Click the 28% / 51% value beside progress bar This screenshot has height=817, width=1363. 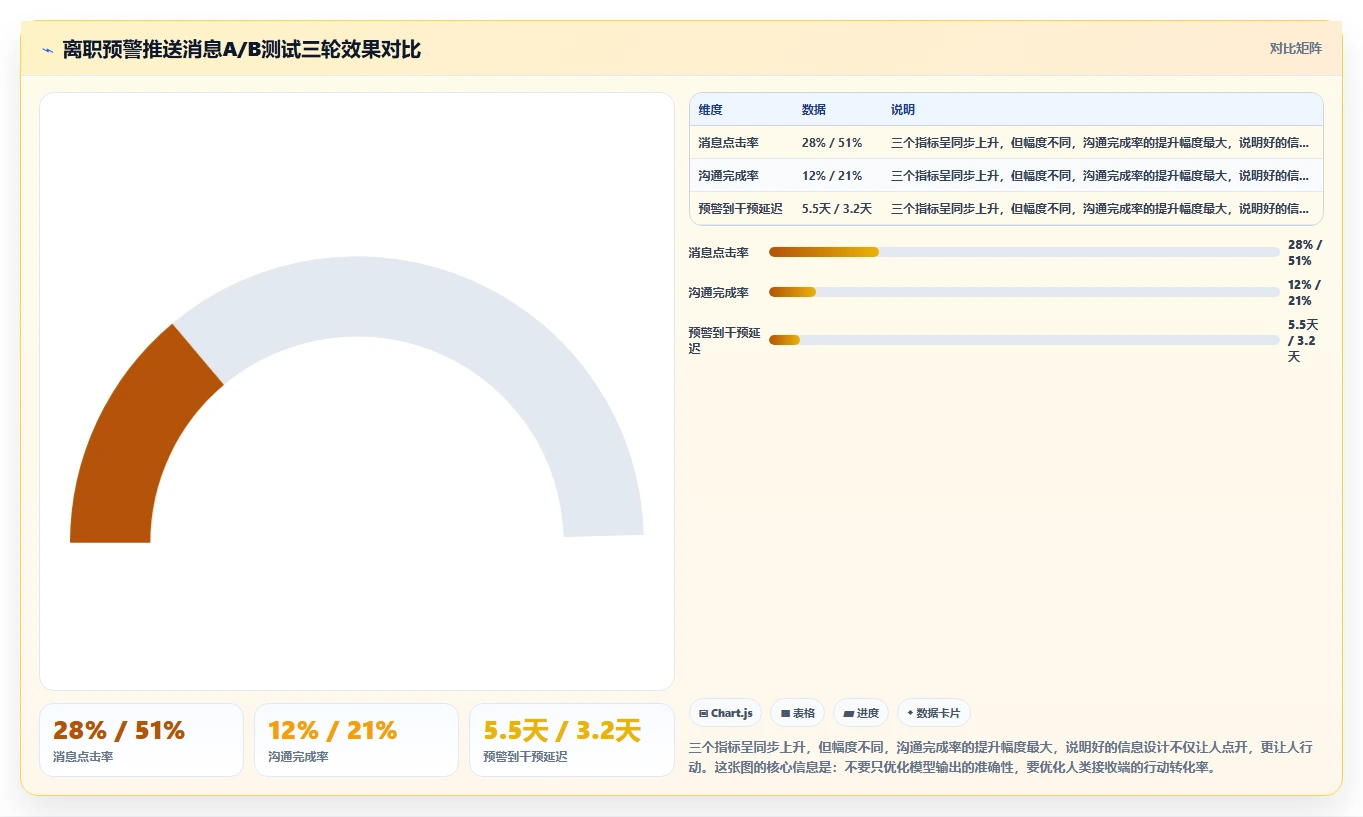1305,253
